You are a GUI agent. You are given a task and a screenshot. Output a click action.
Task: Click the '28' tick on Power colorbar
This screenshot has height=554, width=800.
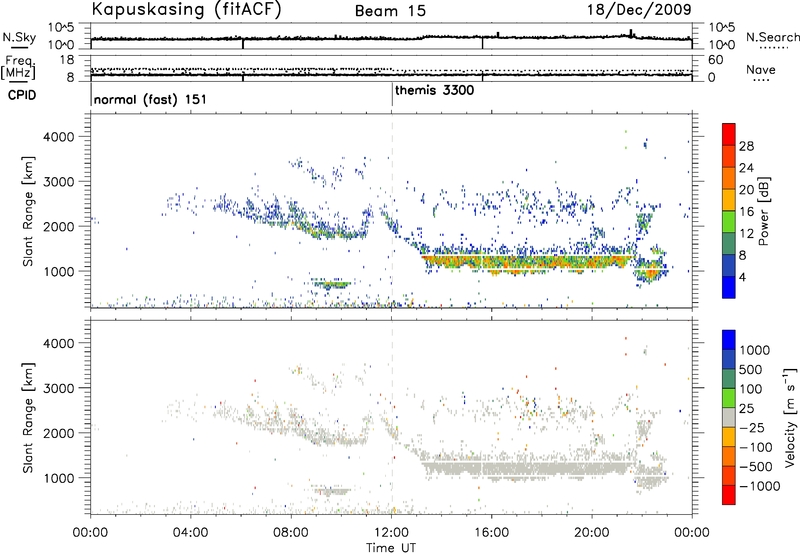746,146
